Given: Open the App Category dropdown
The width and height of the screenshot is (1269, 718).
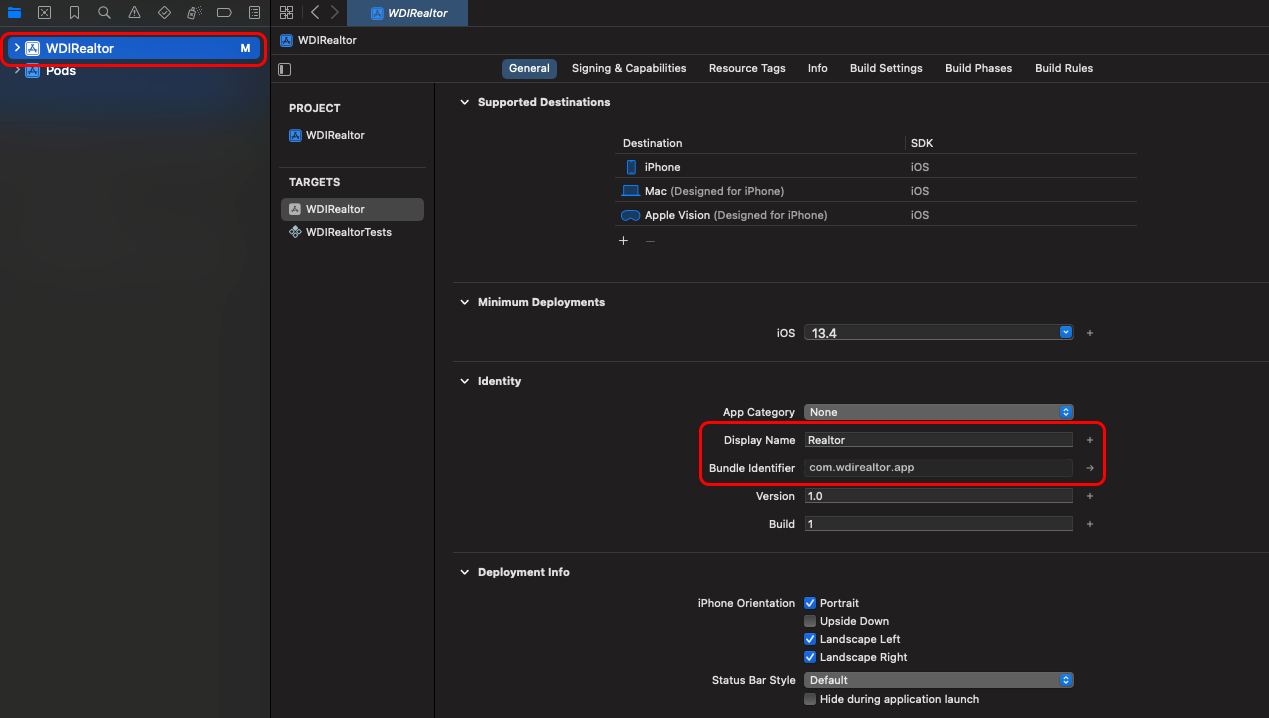Looking at the screenshot, I should coord(938,412).
